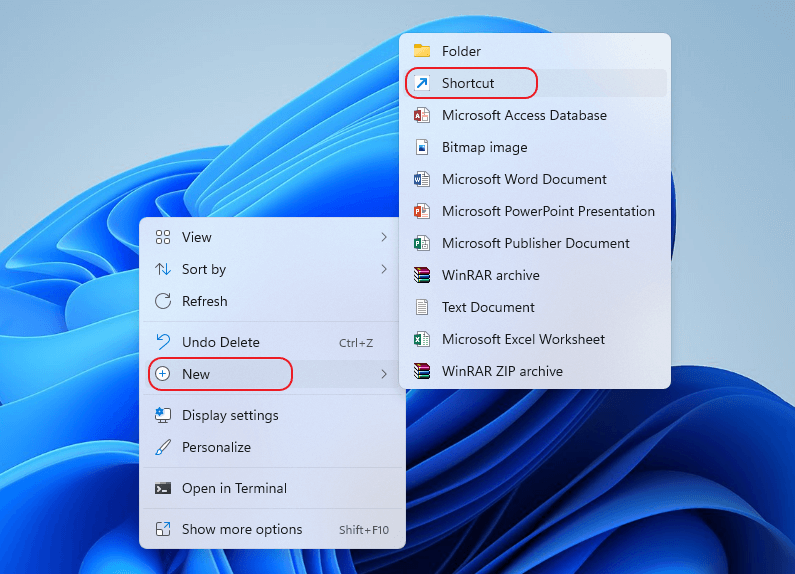Select Refresh from the context menu
This screenshot has width=795, height=574.
click(272, 301)
